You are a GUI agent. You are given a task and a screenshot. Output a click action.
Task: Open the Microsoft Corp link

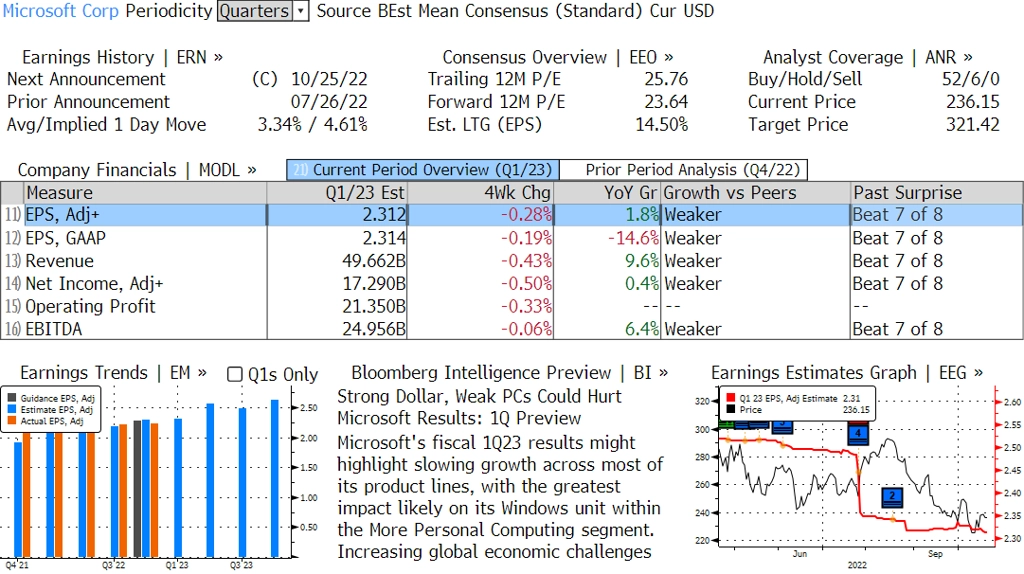click(x=61, y=11)
